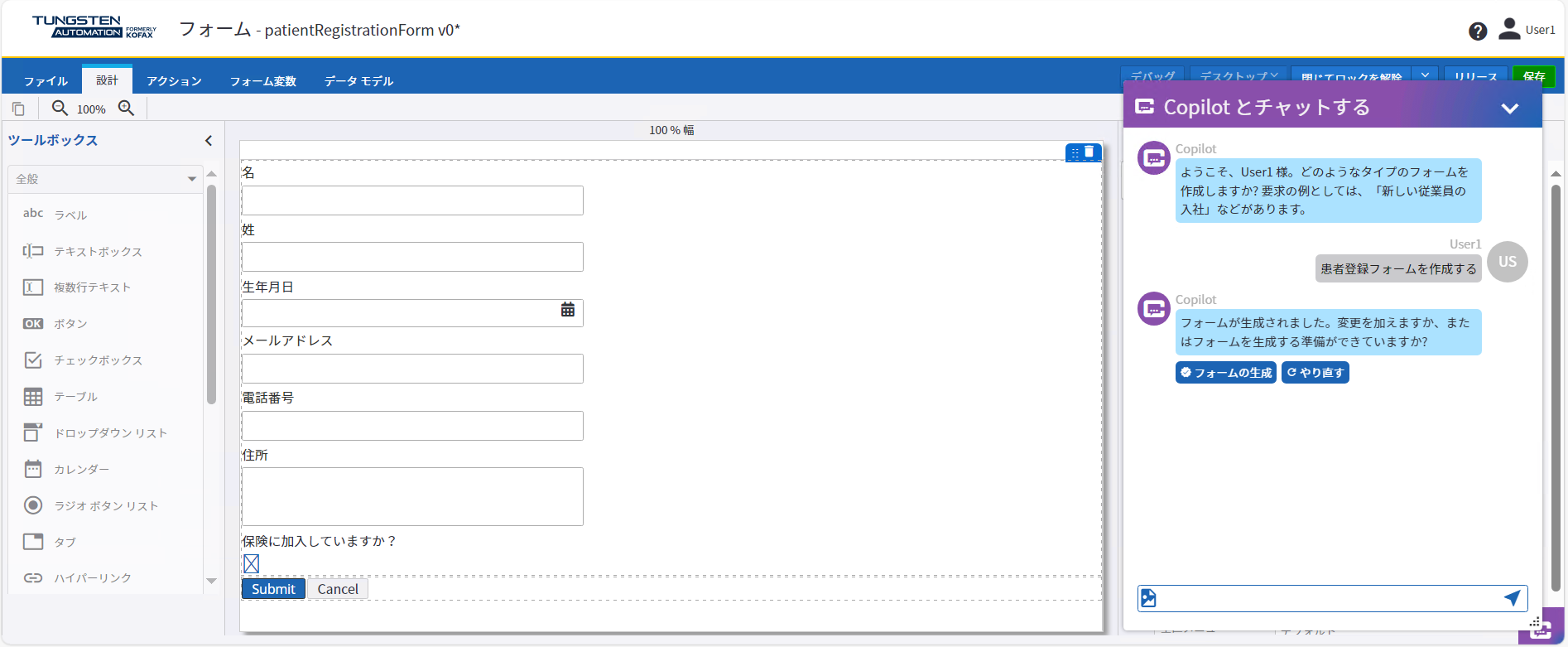The height and width of the screenshot is (647, 1568).
Task: Click the zoom in magnifier icon
Action: [126, 109]
